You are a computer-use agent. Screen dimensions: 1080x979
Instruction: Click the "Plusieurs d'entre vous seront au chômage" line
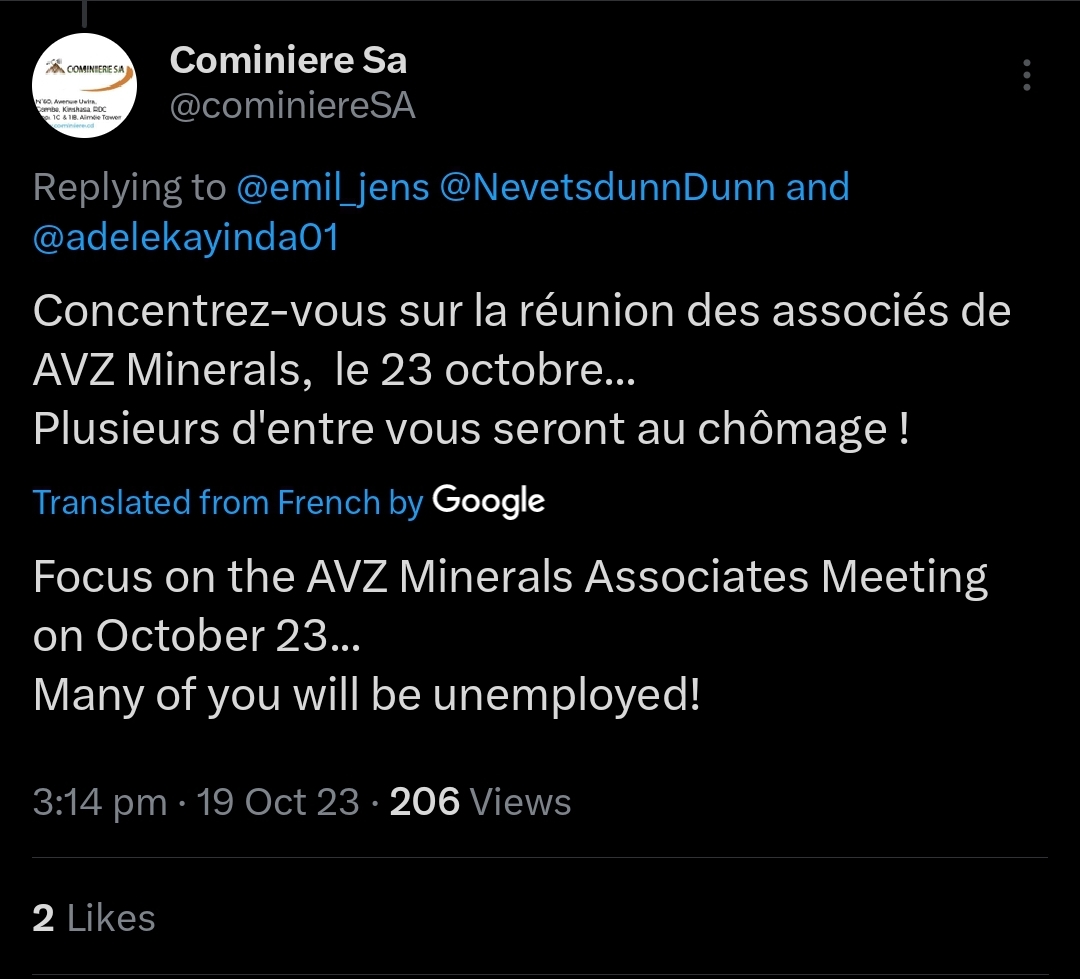coord(471,429)
